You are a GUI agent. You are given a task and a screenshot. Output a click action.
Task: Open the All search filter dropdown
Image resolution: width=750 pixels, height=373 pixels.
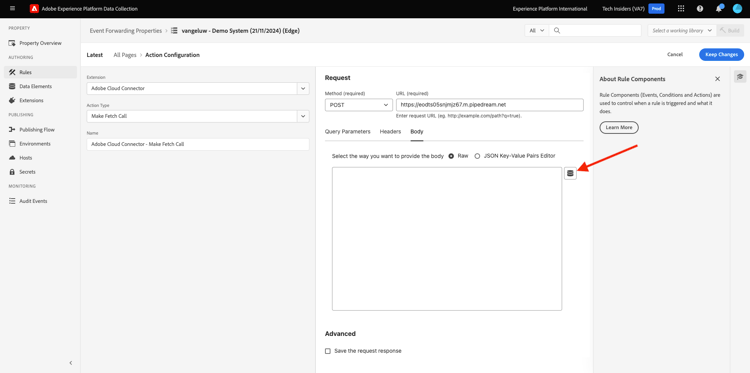click(537, 30)
